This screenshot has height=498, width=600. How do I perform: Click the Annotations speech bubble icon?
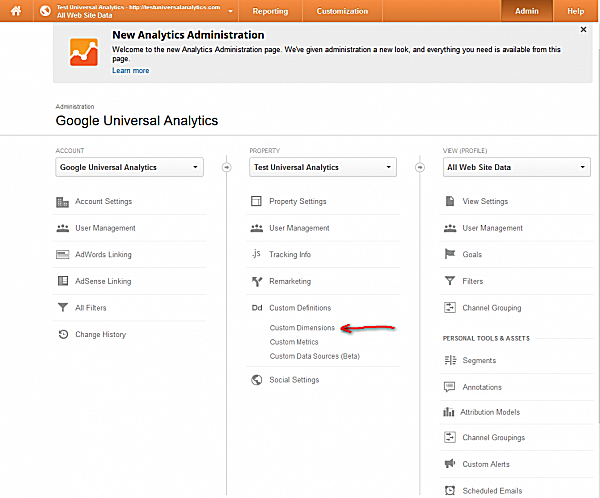pos(450,387)
